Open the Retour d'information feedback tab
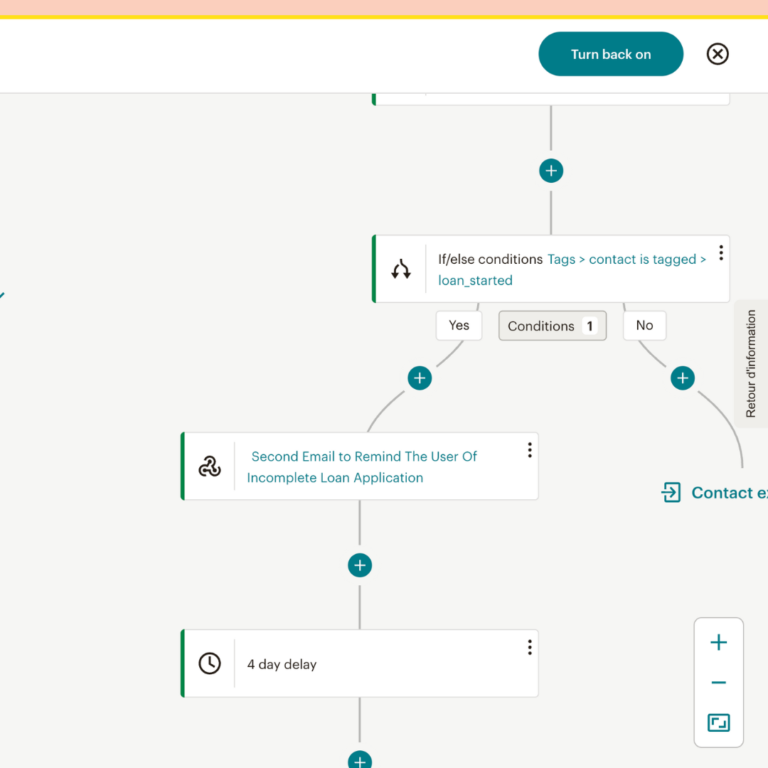The image size is (768, 768). (x=751, y=364)
